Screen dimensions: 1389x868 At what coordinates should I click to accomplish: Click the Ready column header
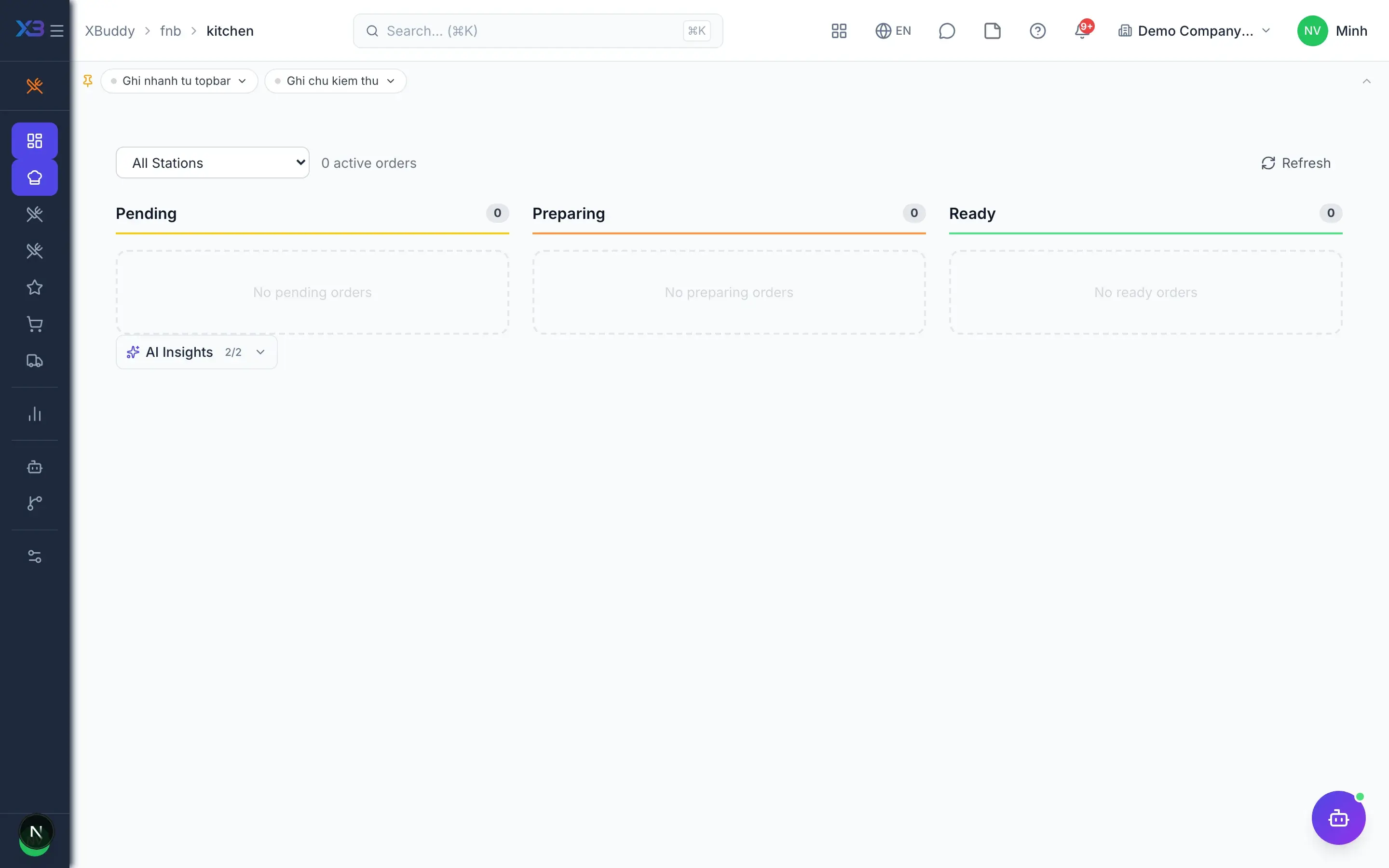coord(972,214)
